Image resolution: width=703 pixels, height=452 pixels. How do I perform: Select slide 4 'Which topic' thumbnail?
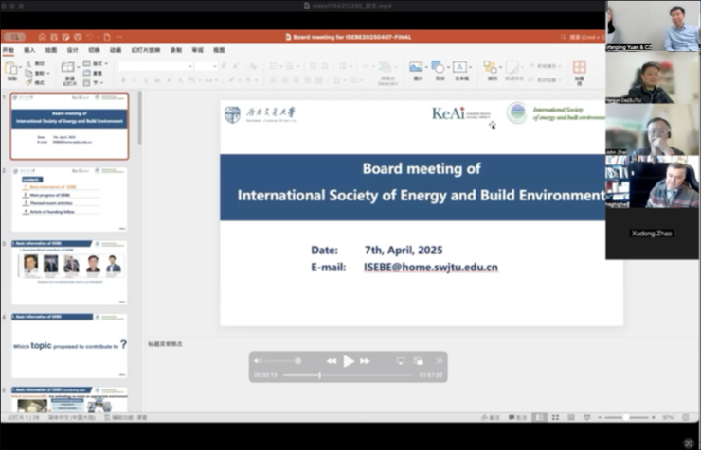69,346
